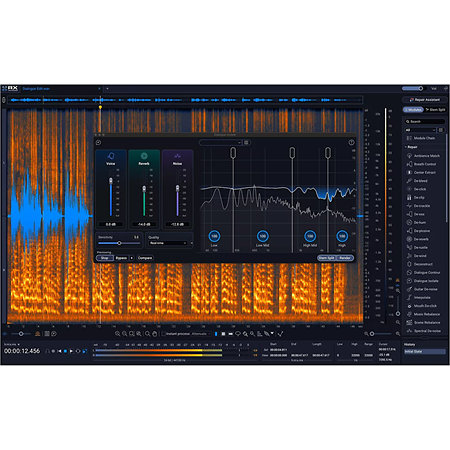Viewport: 450px width, 450px height.
Task: Toggle the Reverb component icon
Action: click(x=144, y=156)
